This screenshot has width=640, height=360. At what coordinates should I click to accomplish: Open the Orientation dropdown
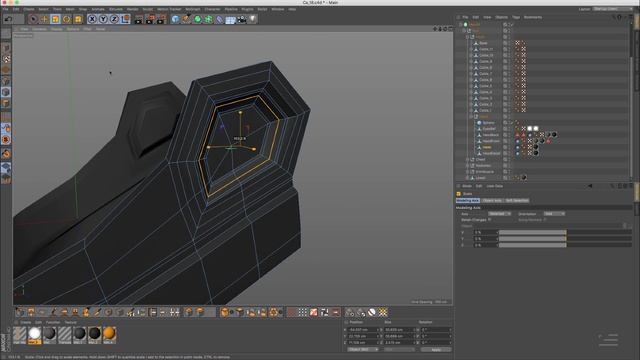tap(554, 213)
